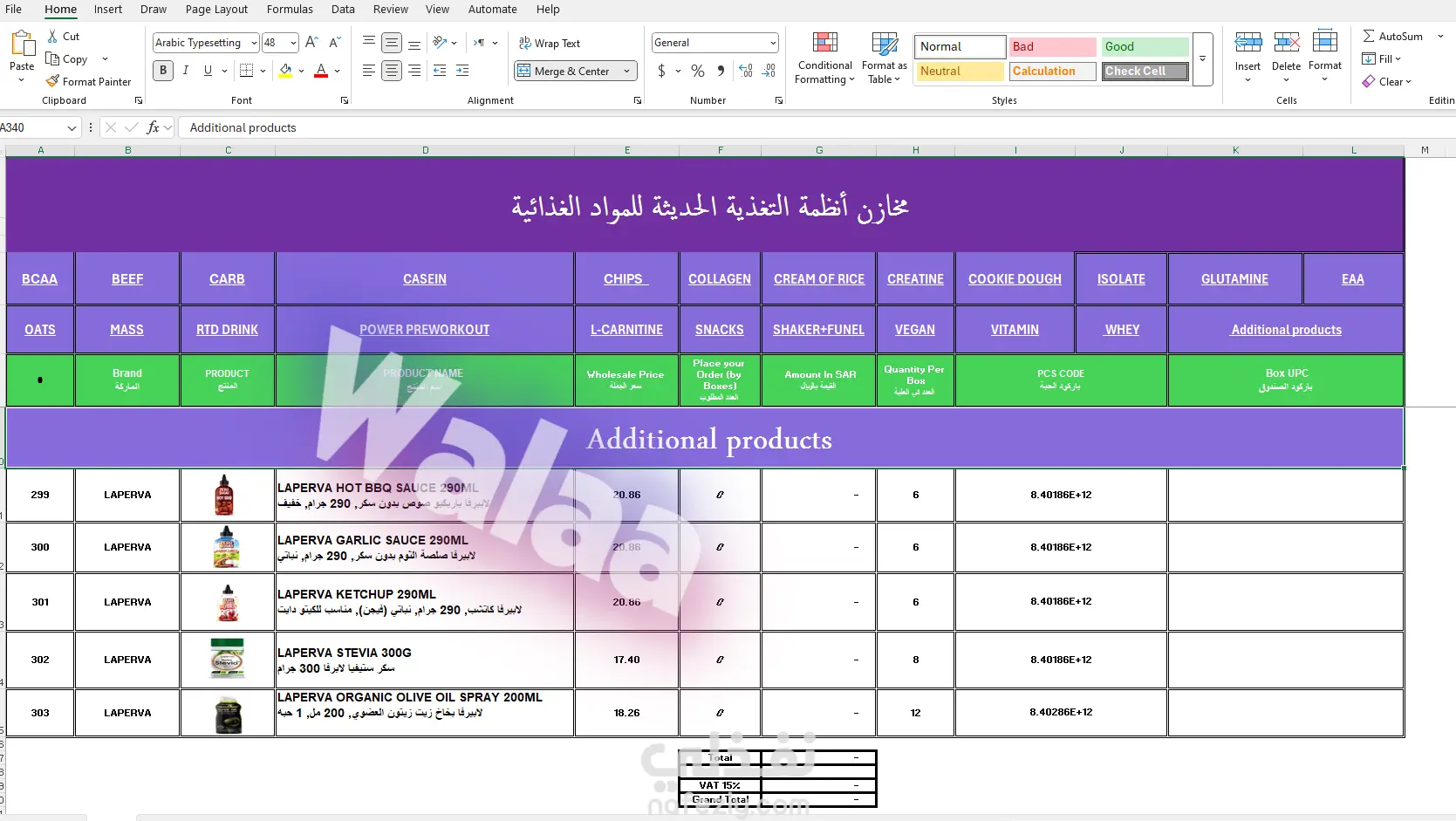Align text to the right
1456x821 pixels.
414,71
